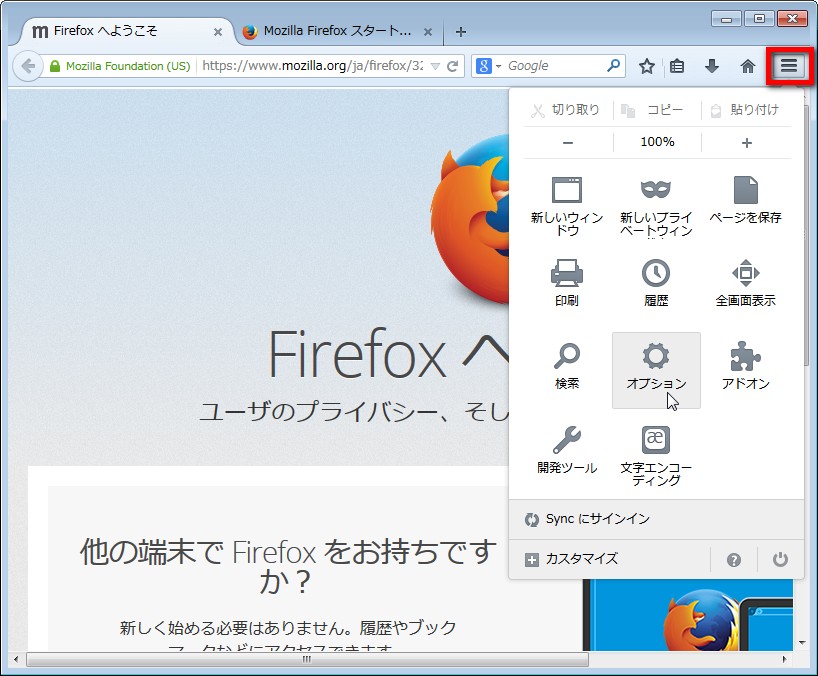The image size is (818, 676).
Task: Click ページを保存 (save page)
Action: (745, 201)
